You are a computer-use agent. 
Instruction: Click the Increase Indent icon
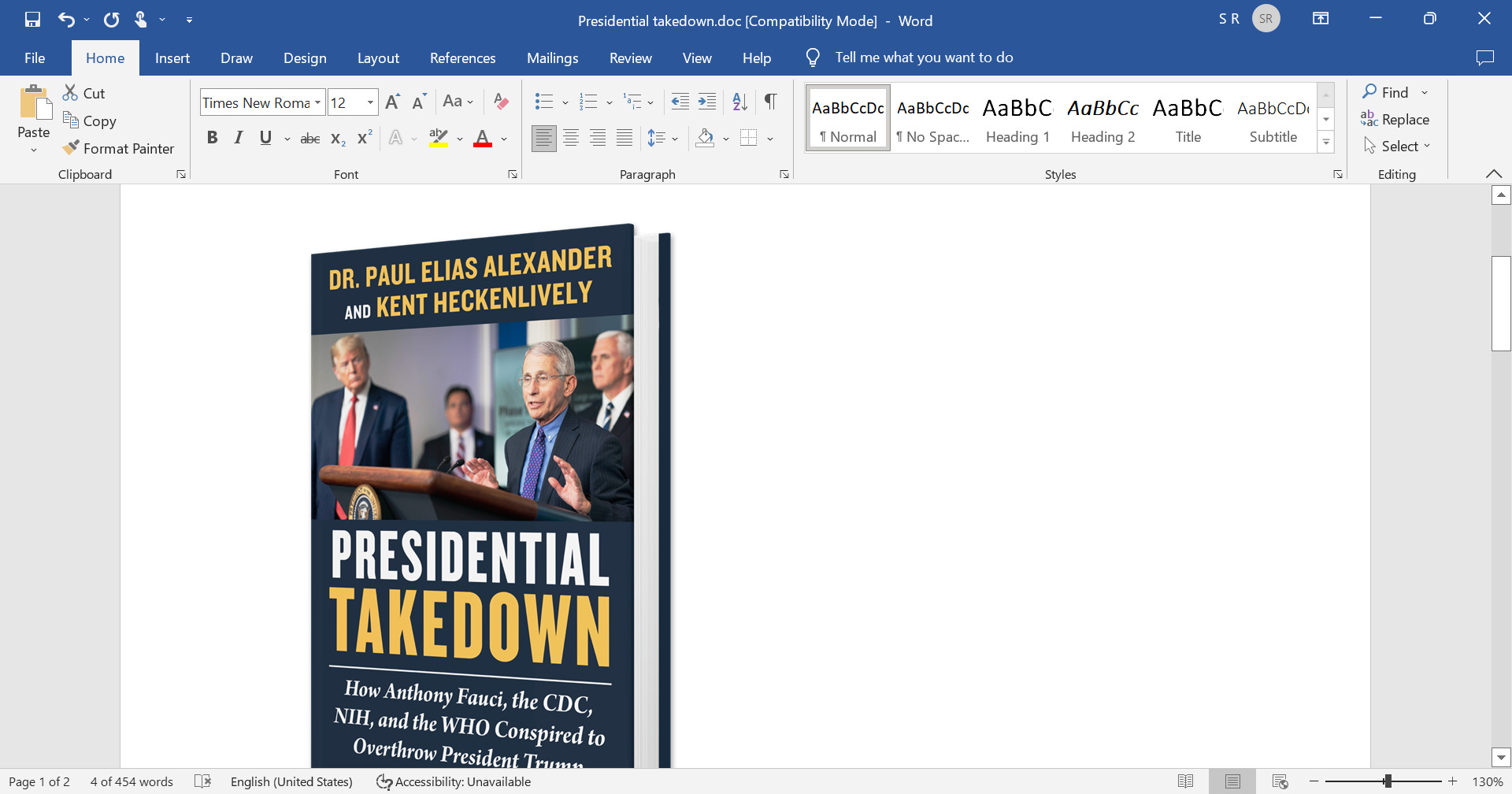click(707, 102)
